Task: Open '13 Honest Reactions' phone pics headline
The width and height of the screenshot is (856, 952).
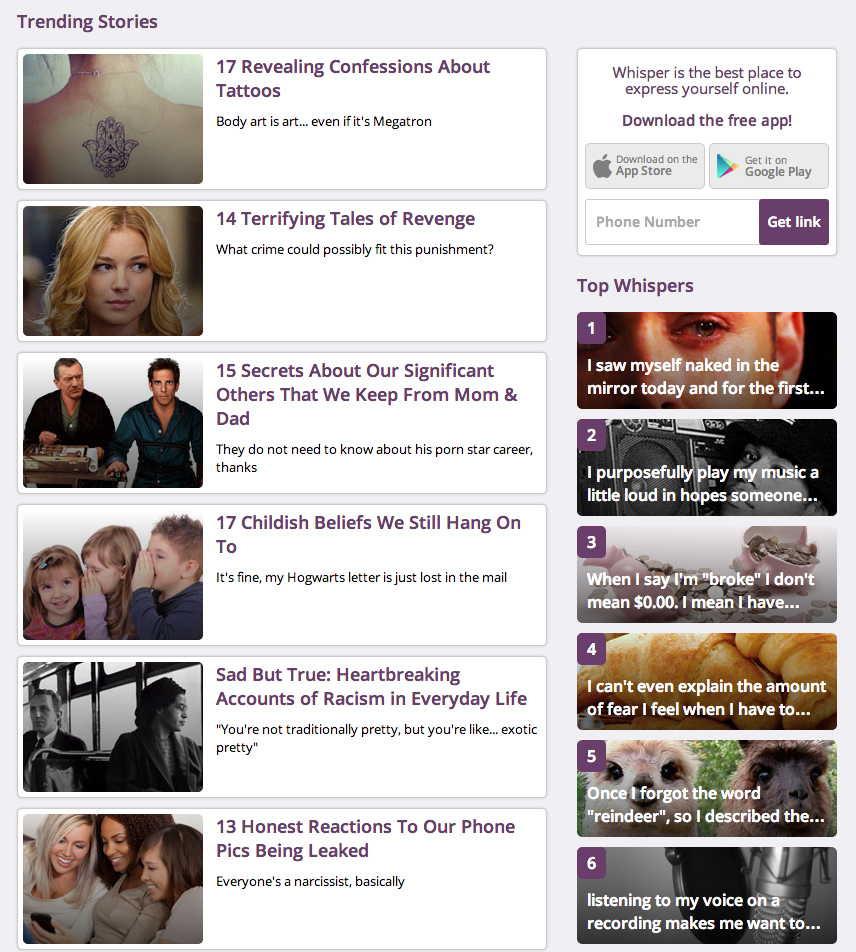Action: tap(365, 838)
